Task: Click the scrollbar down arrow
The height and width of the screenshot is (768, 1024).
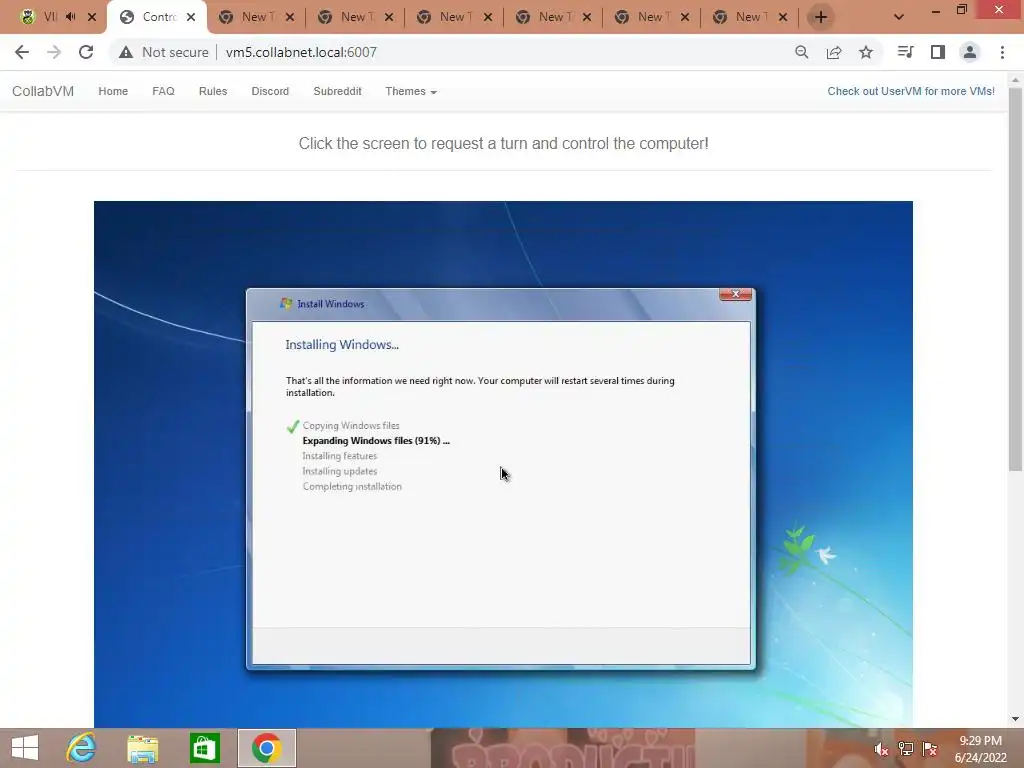Action: coord(1015,719)
